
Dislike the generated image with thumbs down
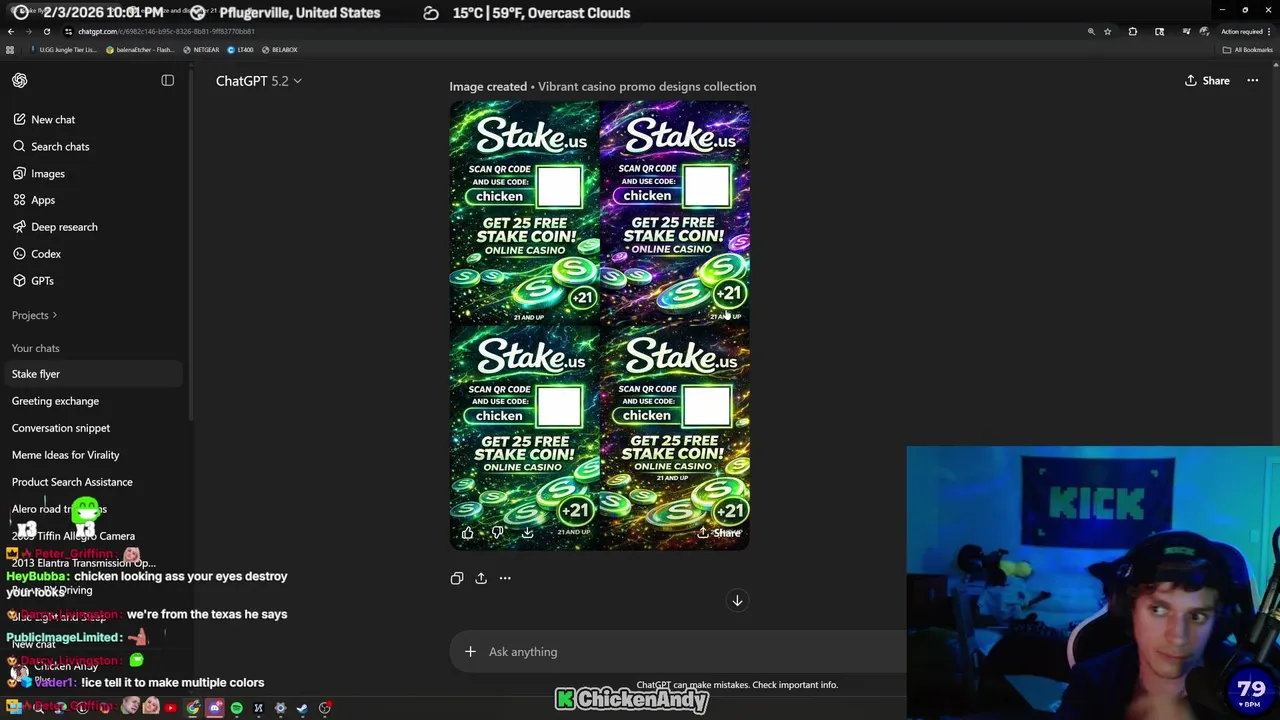498,533
